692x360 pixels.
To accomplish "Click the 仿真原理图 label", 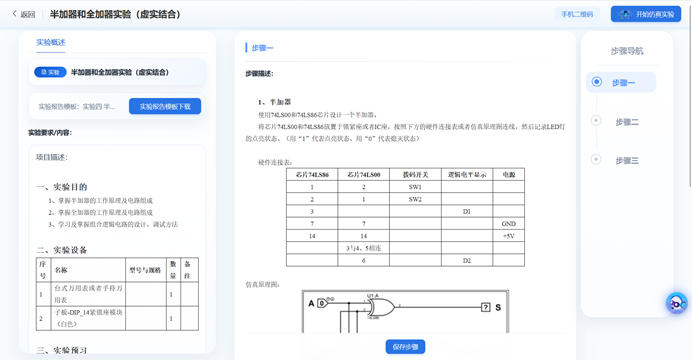I will (x=262, y=285).
